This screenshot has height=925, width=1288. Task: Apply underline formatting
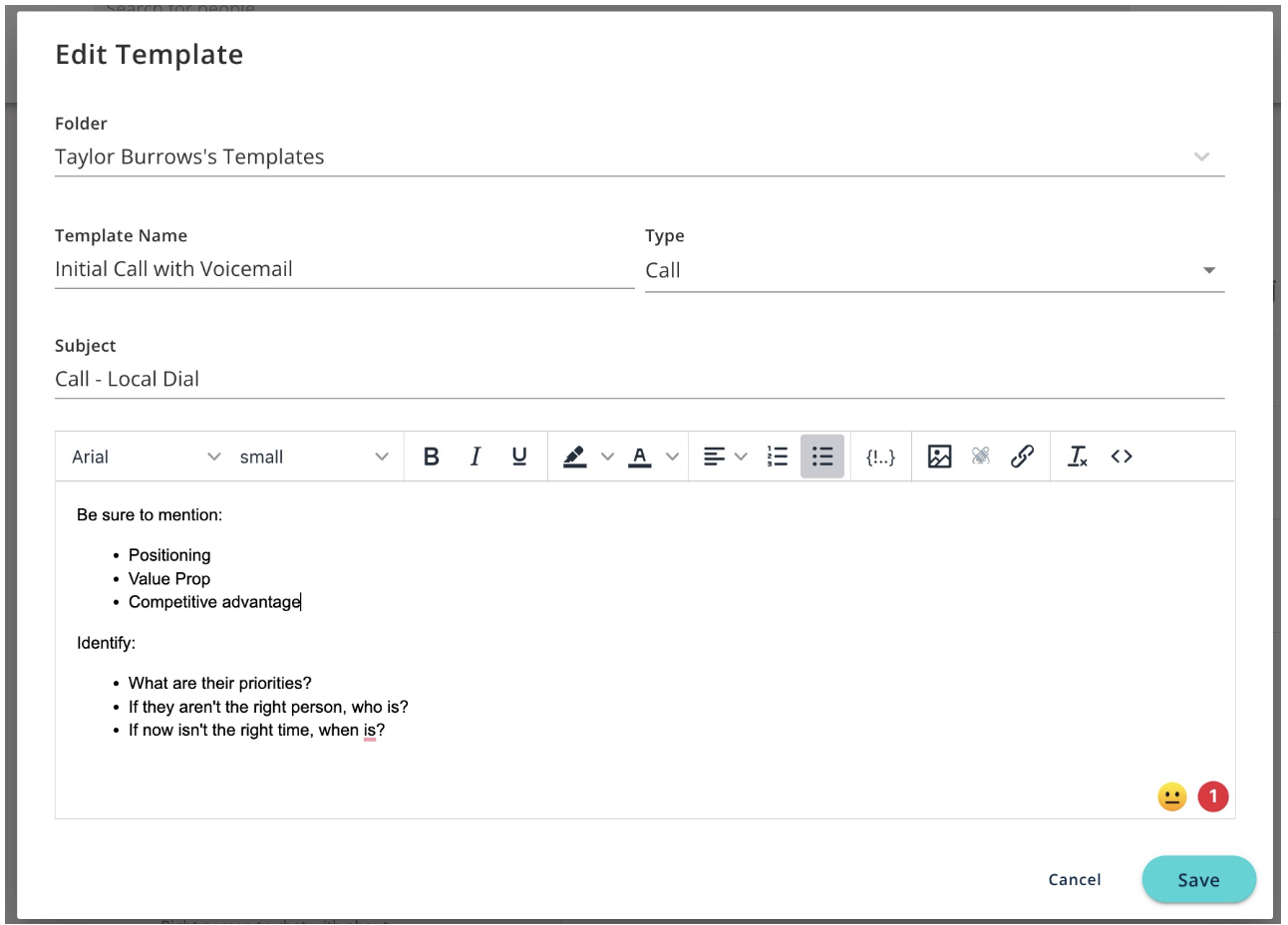pyautogui.click(x=518, y=456)
